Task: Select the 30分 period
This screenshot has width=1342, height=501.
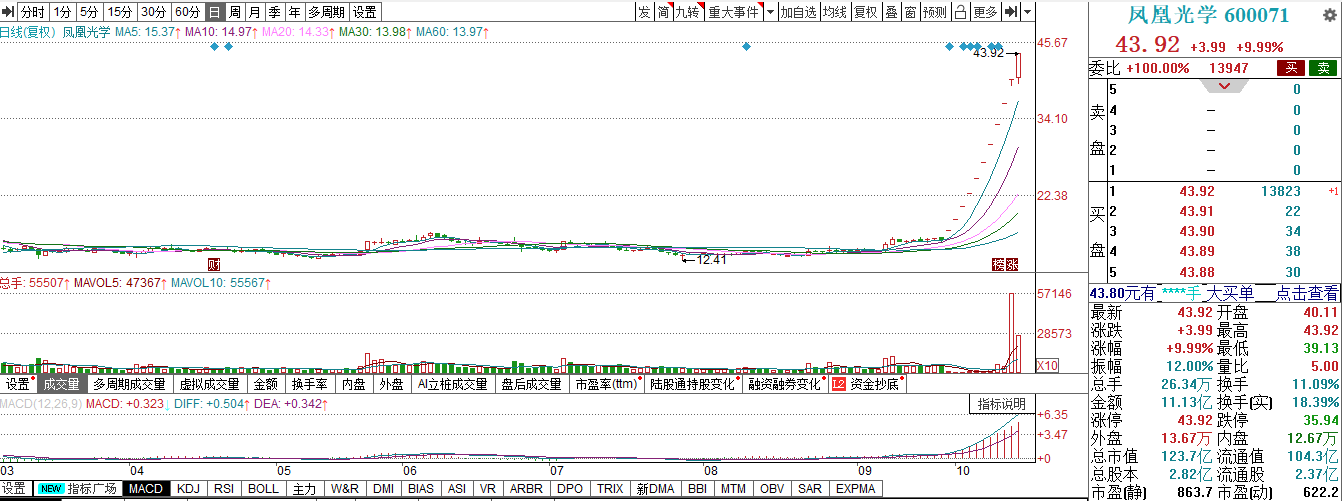Action: click(x=153, y=12)
